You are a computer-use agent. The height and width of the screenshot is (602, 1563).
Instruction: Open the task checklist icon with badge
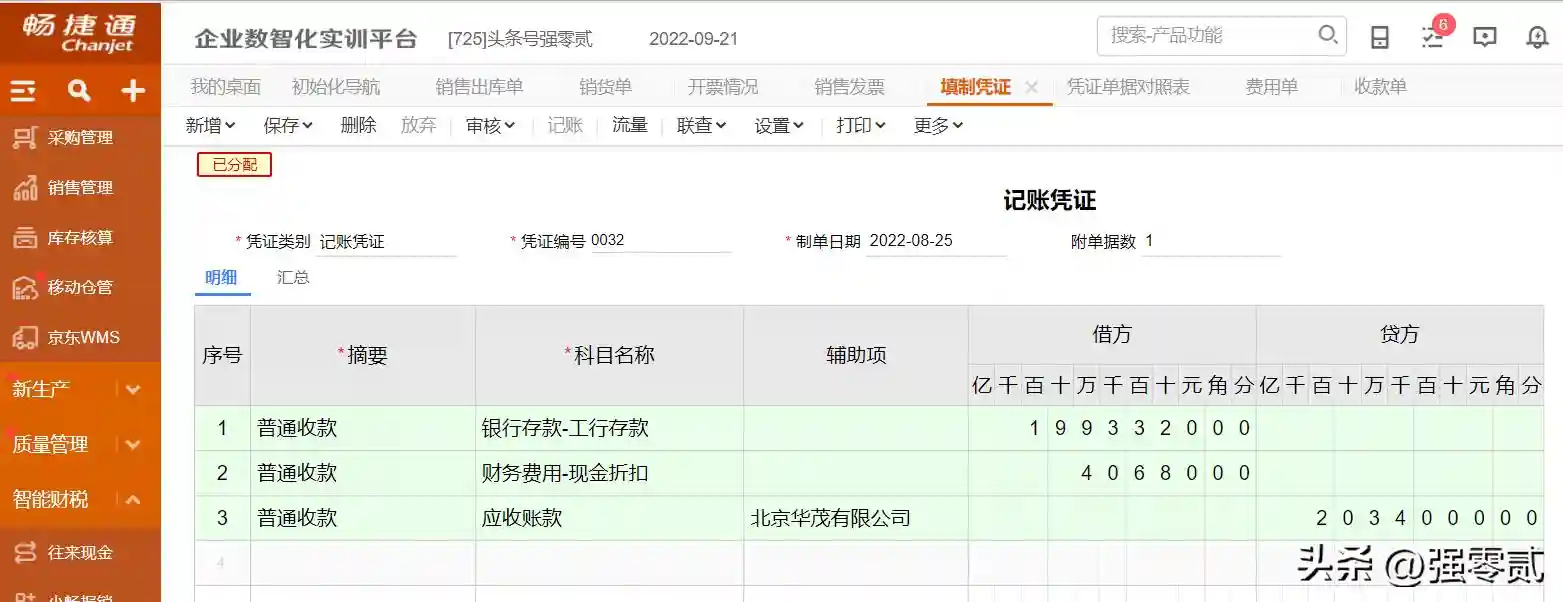pyautogui.click(x=1432, y=37)
